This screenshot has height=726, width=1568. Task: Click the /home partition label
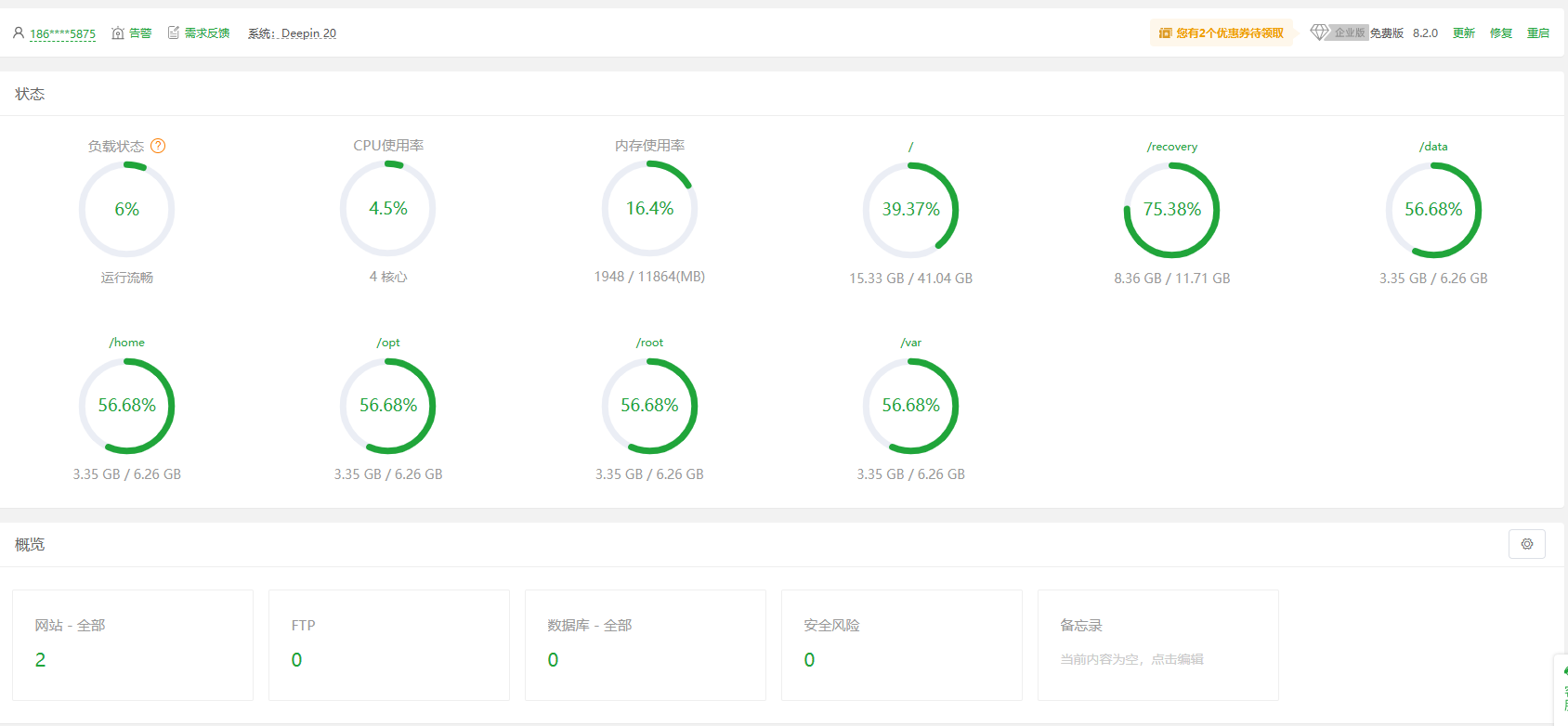(x=127, y=343)
